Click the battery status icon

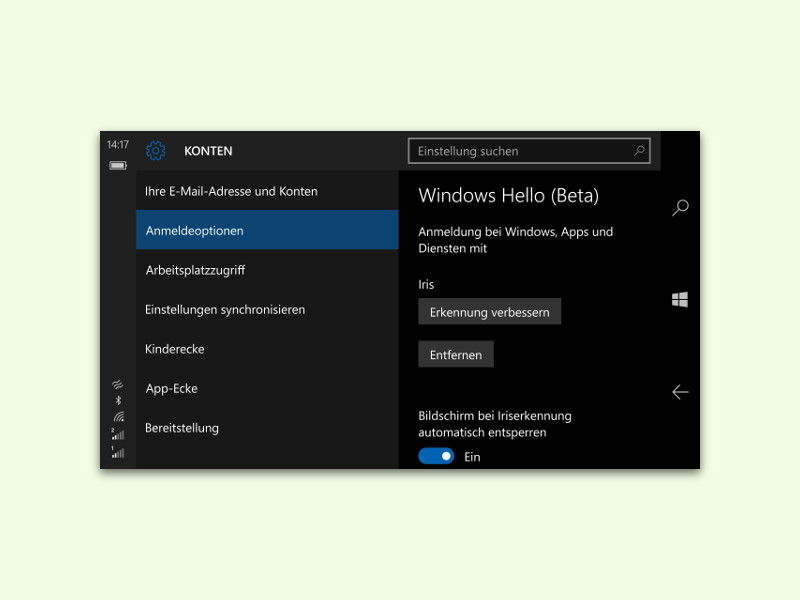click(118, 165)
